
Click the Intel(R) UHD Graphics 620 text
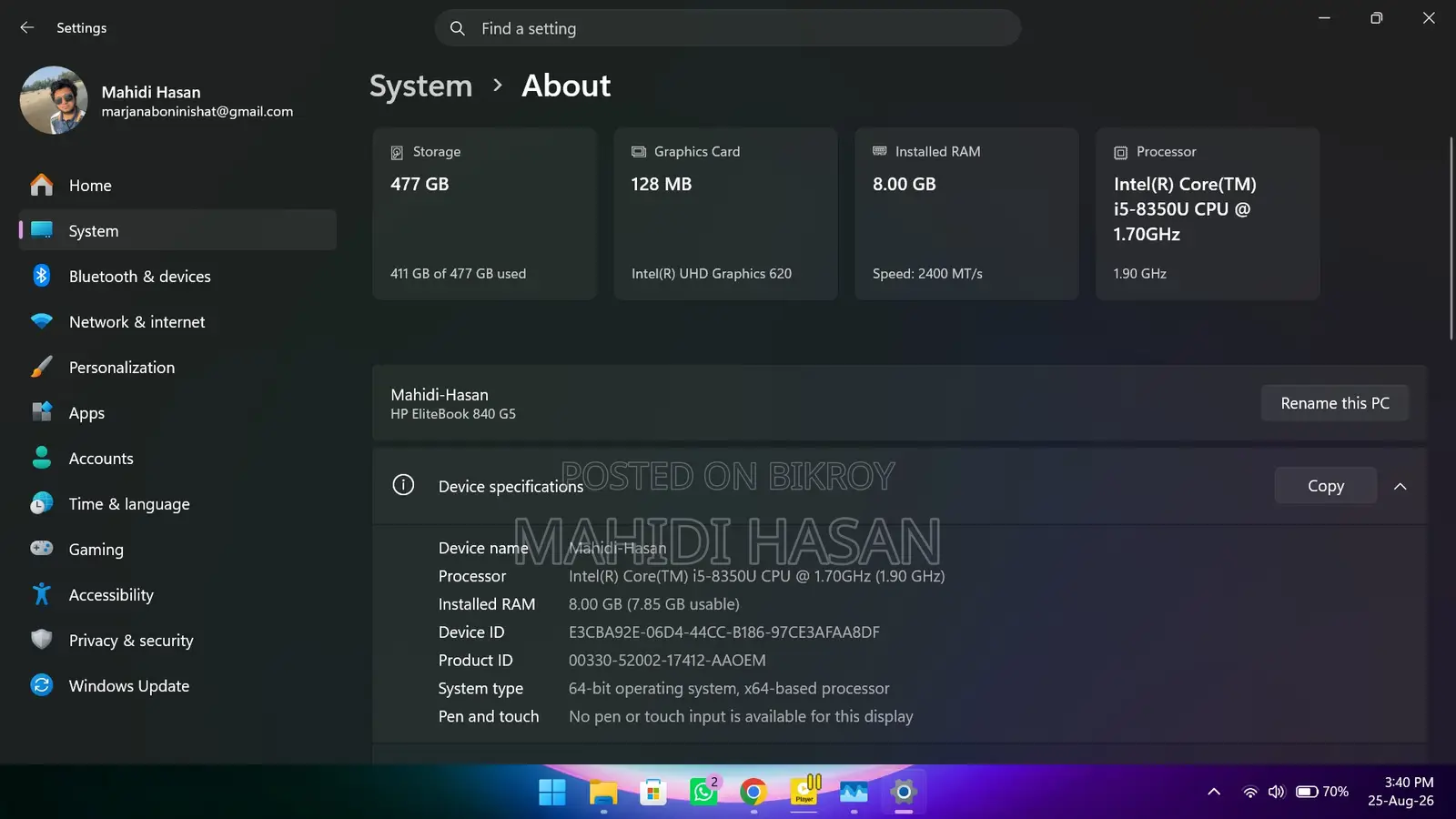(712, 274)
